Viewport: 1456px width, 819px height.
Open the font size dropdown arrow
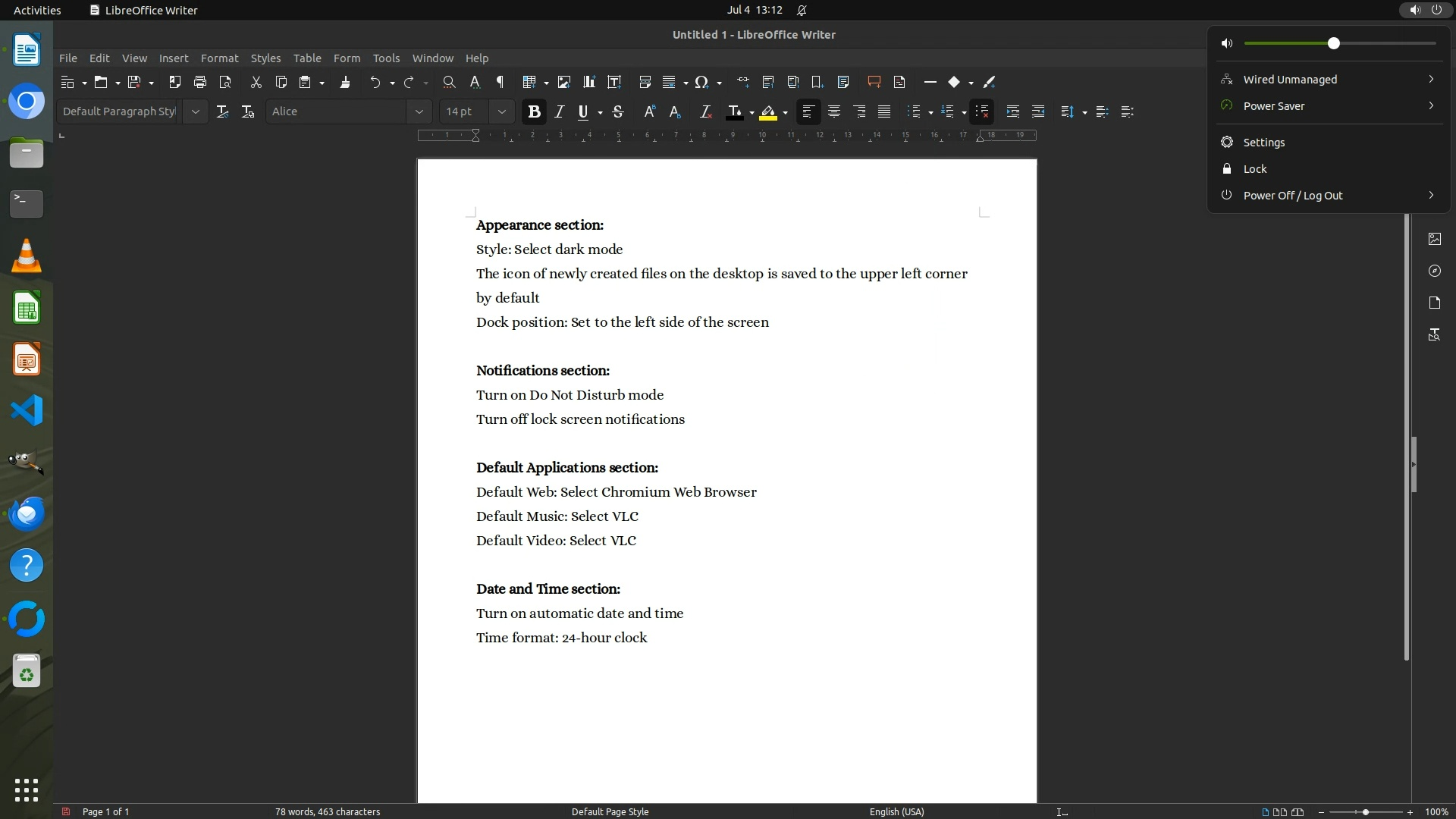click(501, 111)
